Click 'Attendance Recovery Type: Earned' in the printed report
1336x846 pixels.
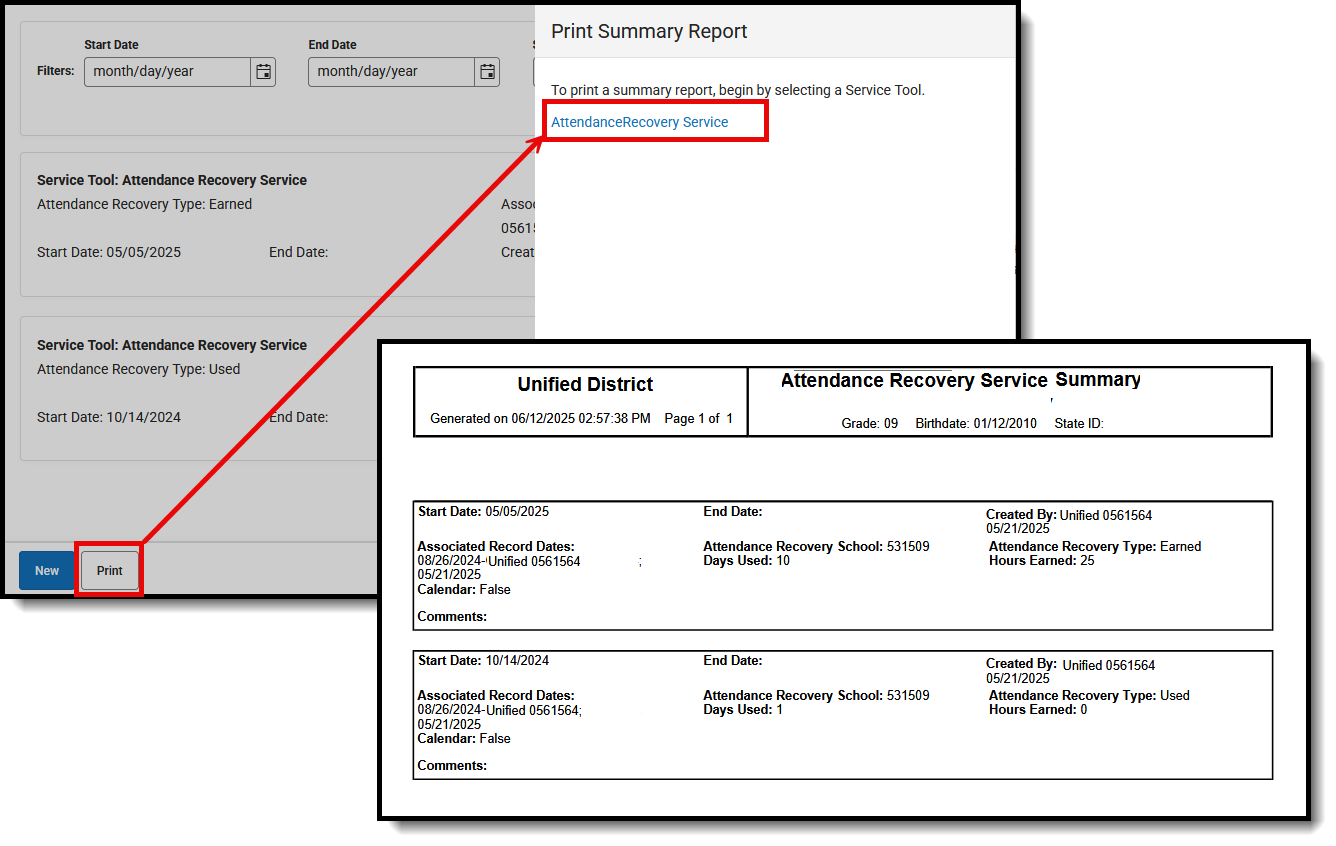[x=1095, y=547]
